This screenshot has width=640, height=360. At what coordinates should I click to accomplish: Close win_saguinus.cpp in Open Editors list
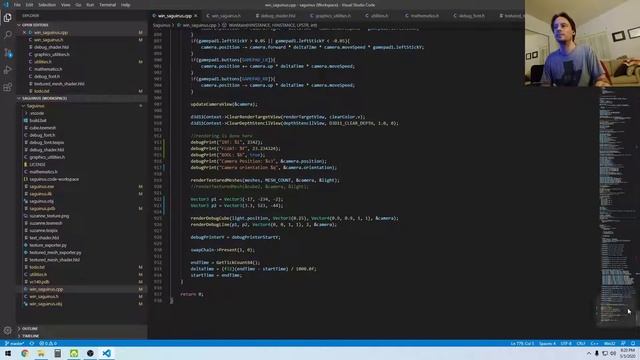point(24,32)
